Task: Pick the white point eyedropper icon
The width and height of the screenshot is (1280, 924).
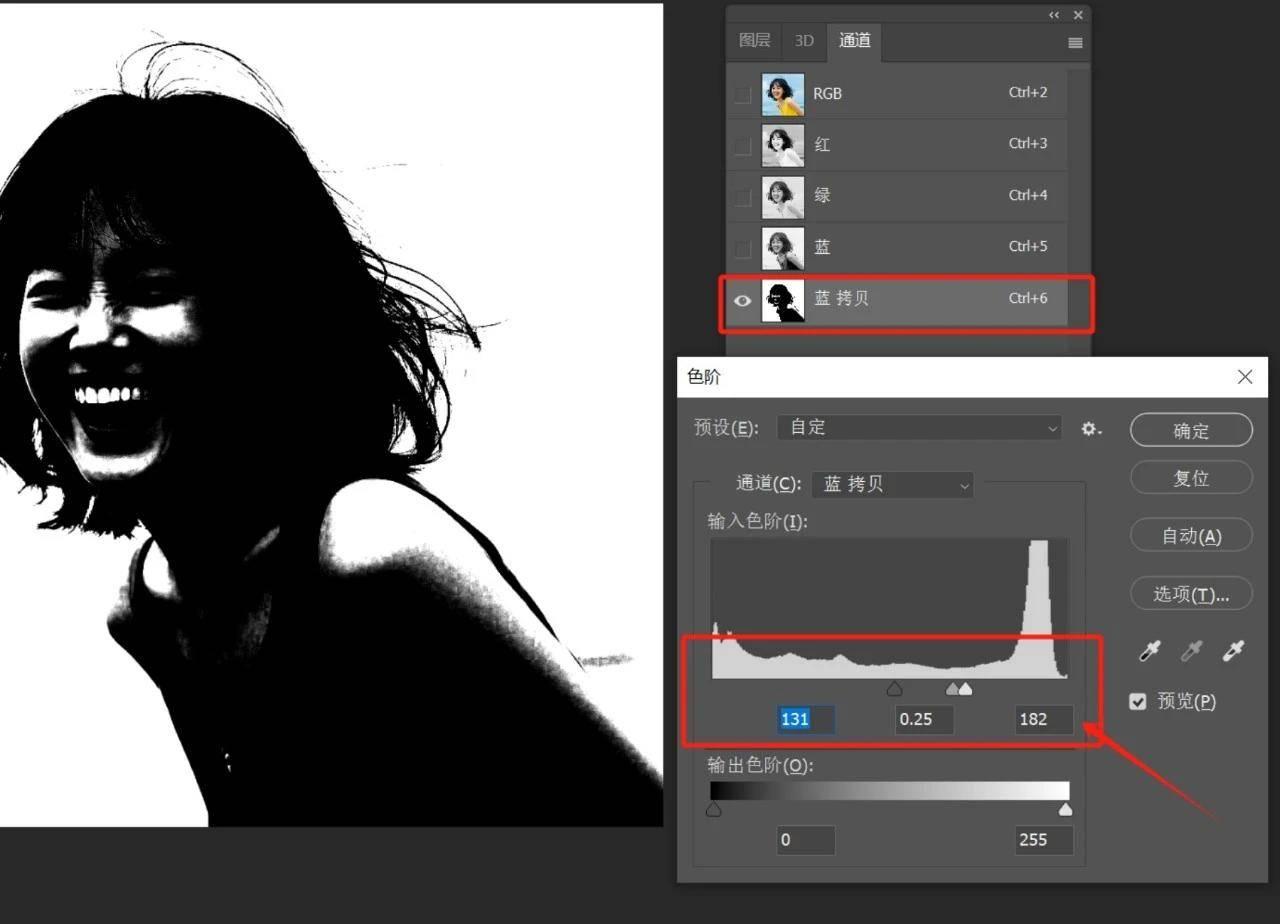Action: (x=1233, y=652)
